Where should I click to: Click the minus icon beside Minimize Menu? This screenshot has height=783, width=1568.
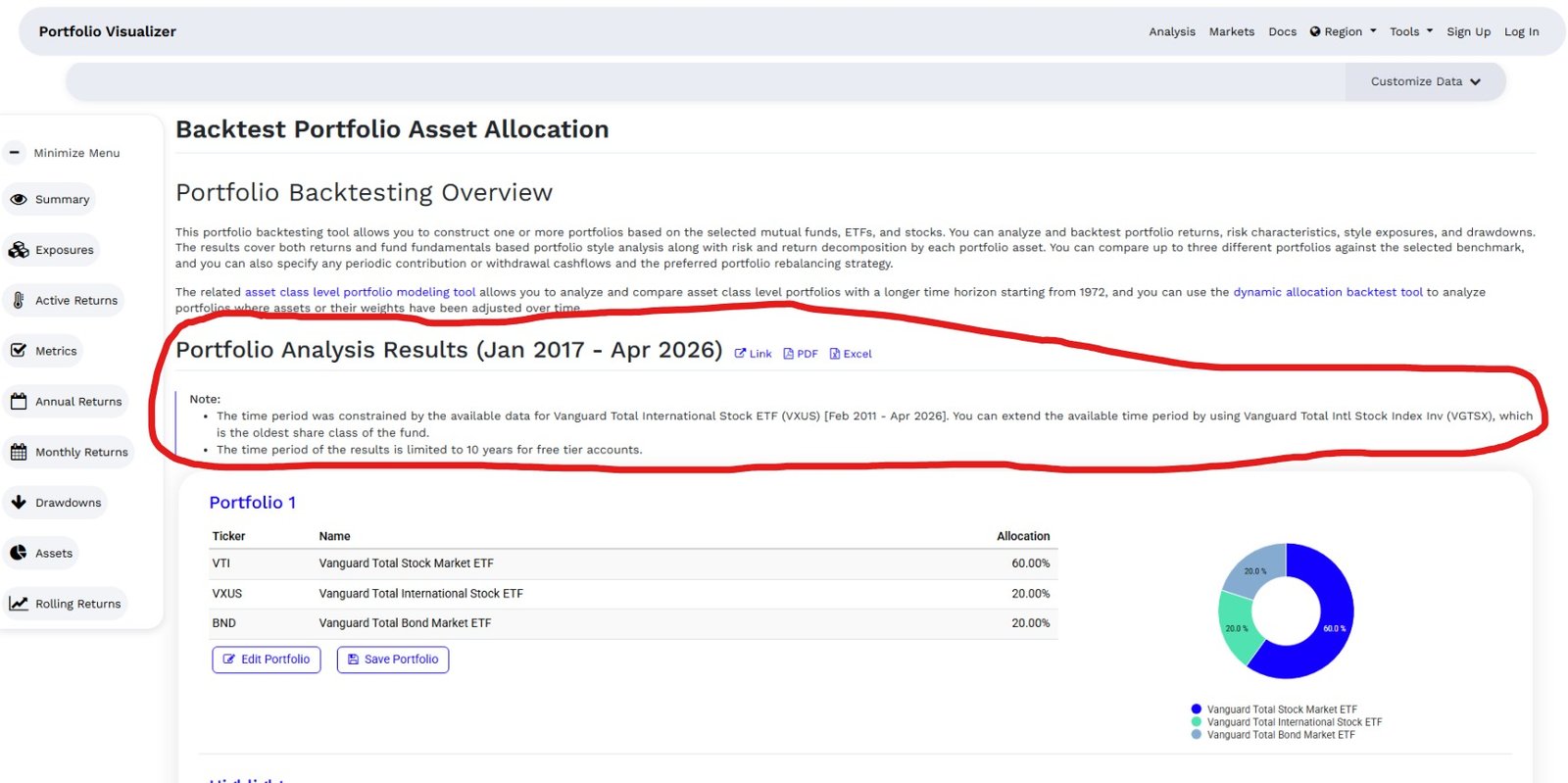(x=15, y=153)
